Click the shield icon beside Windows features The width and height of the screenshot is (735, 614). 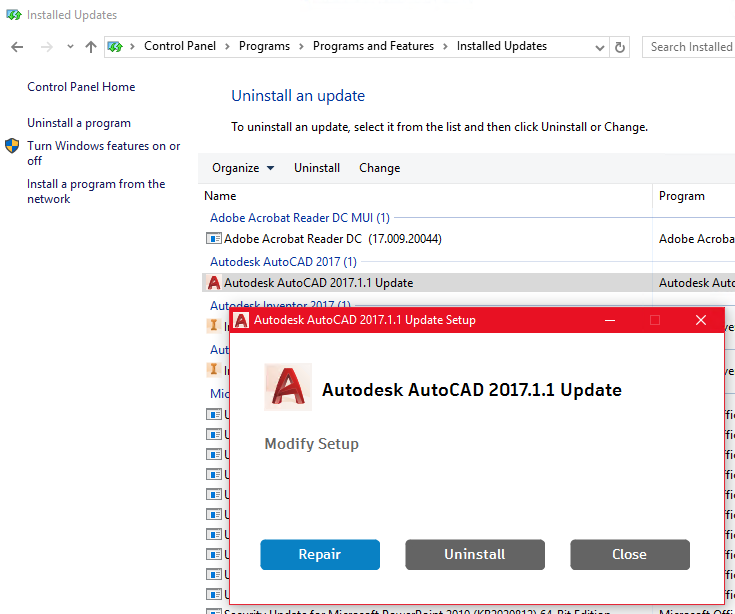pyautogui.click(x=12, y=146)
